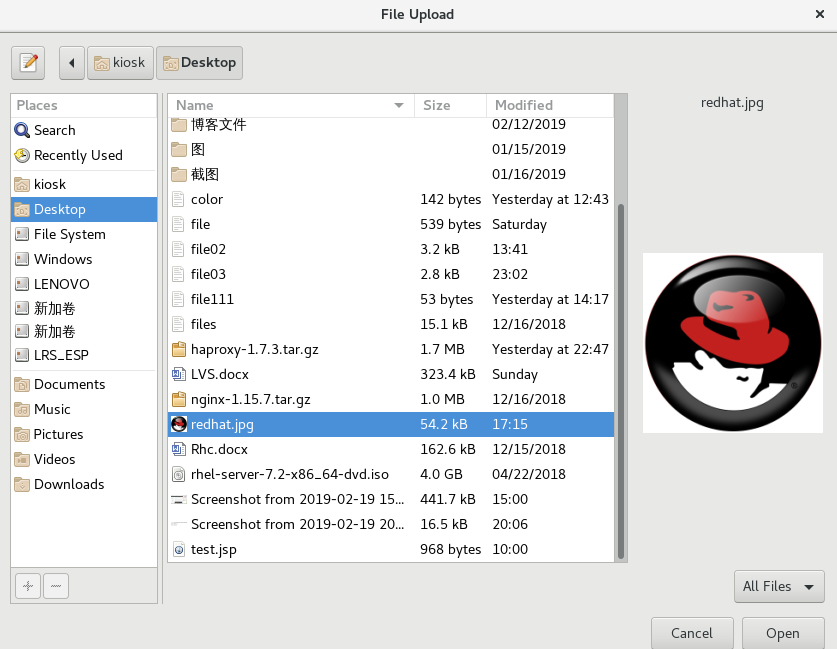
Task: Sort by Modified column header
Action: click(x=550, y=106)
